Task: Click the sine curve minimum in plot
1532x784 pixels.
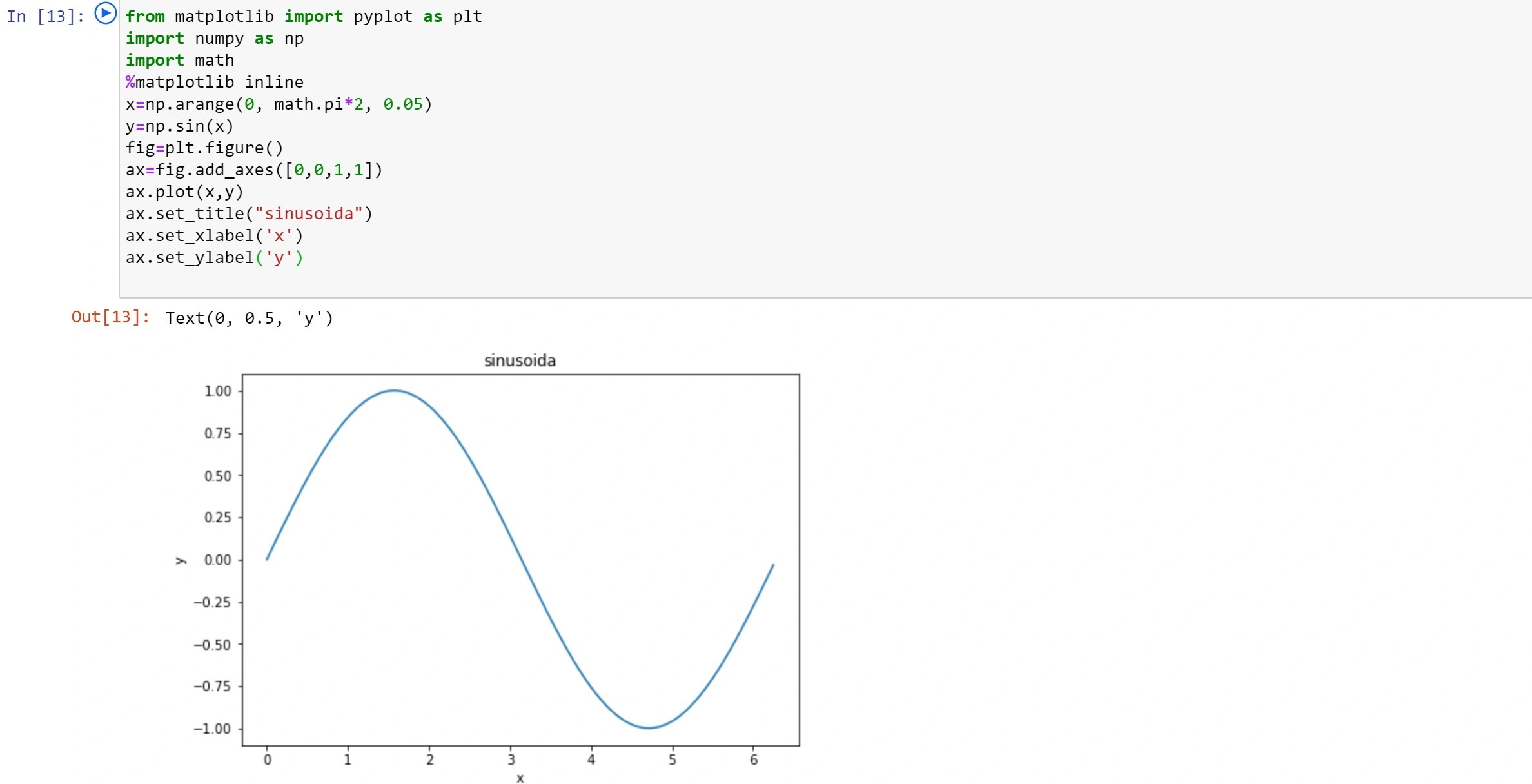Action: (x=649, y=728)
